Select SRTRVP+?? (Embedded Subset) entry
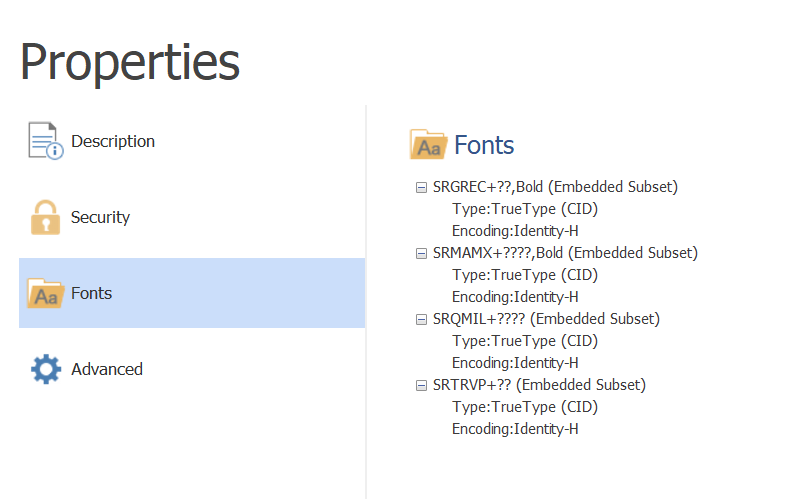The width and height of the screenshot is (793, 499). coord(539,385)
